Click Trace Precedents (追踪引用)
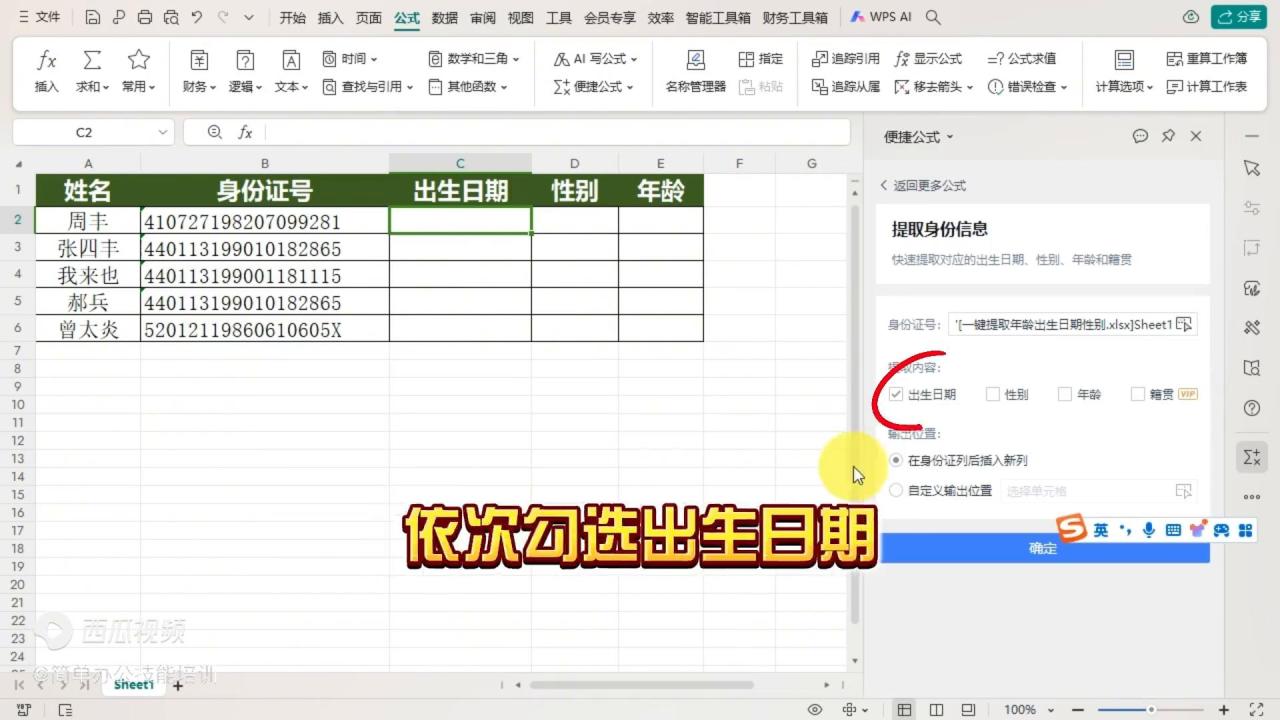Image resolution: width=1280 pixels, height=720 pixels. point(846,59)
